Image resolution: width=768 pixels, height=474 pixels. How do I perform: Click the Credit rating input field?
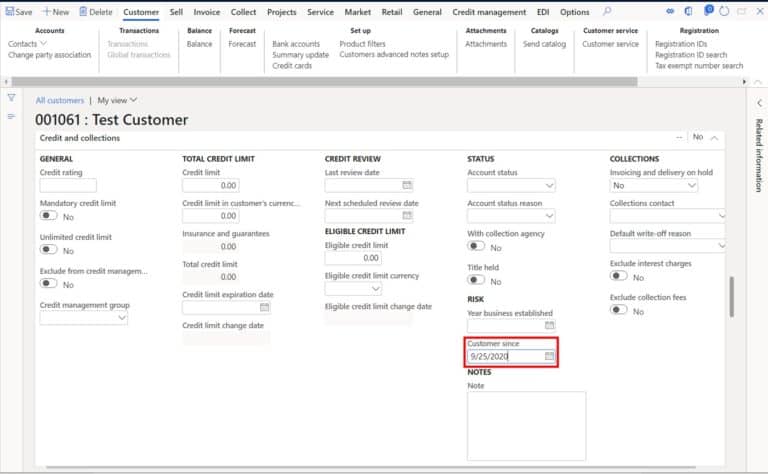pyautogui.click(x=68, y=186)
